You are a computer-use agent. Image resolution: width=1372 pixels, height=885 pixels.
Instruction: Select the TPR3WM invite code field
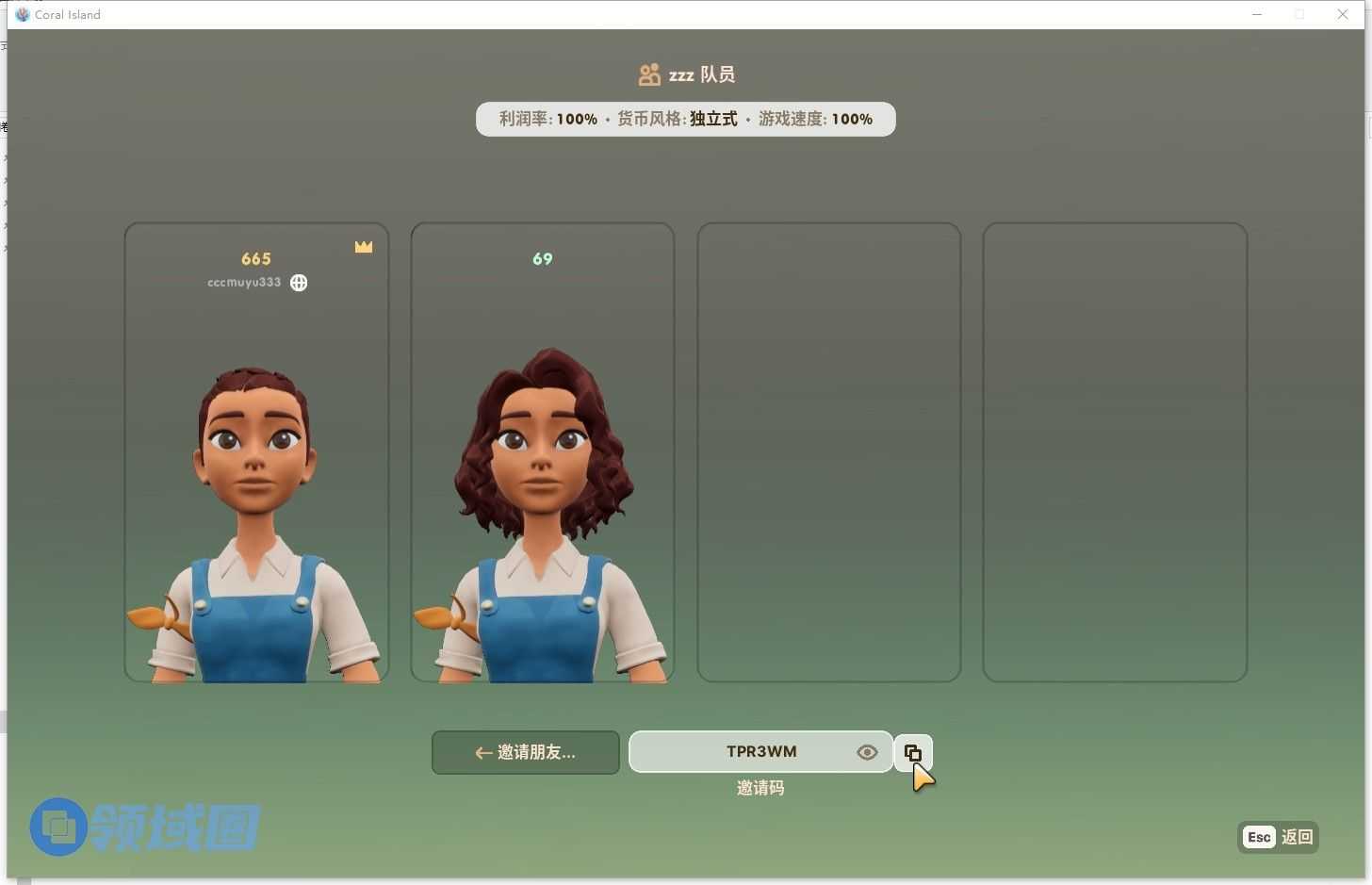pyautogui.click(x=760, y=752)
